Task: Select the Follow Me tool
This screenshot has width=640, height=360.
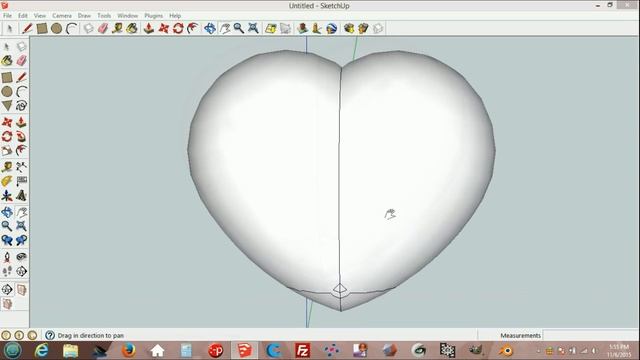Action: [21, 136]
